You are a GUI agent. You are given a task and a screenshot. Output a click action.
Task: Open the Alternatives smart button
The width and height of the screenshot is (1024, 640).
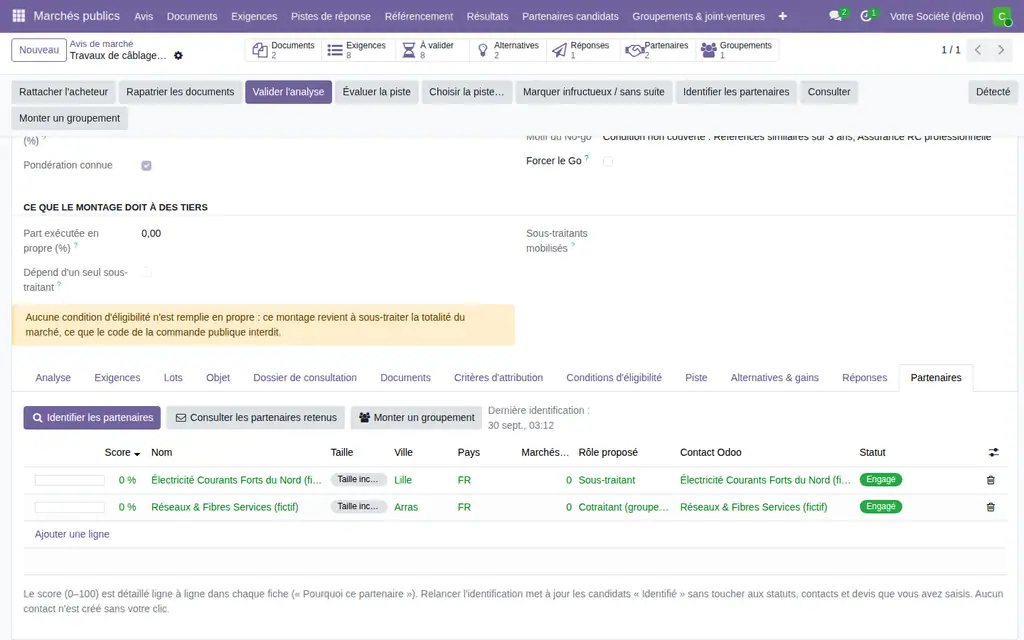(507, 50)
